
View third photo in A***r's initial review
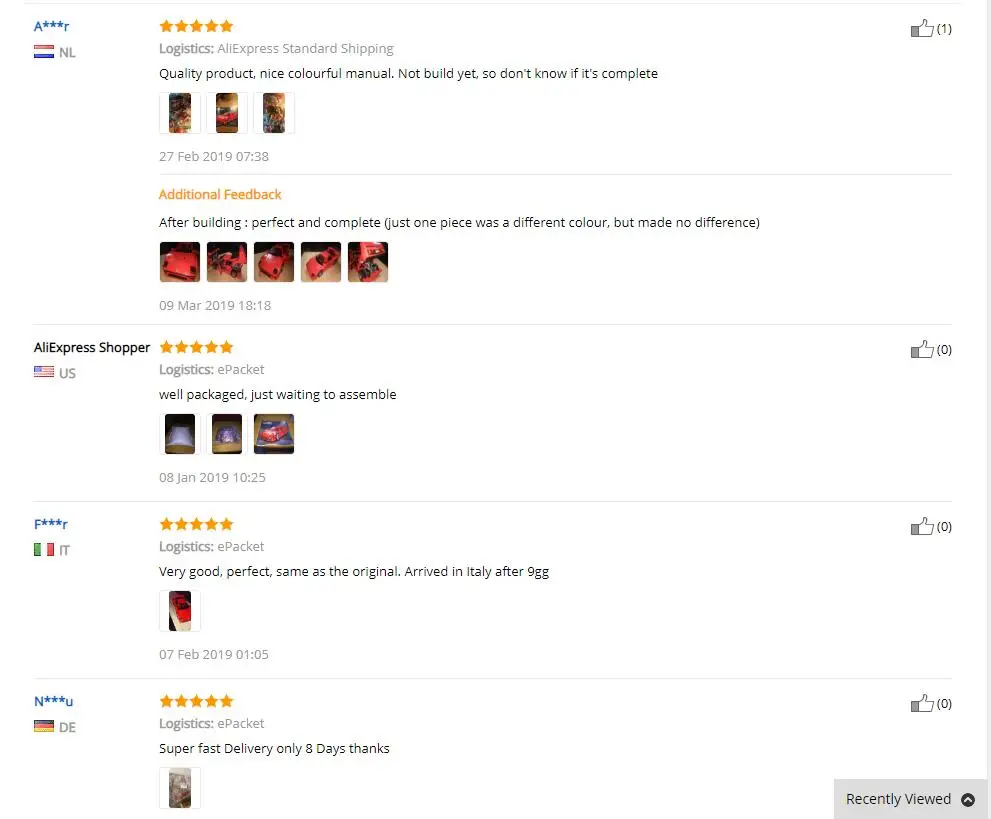pyautogui.click(x=274, y=113)
